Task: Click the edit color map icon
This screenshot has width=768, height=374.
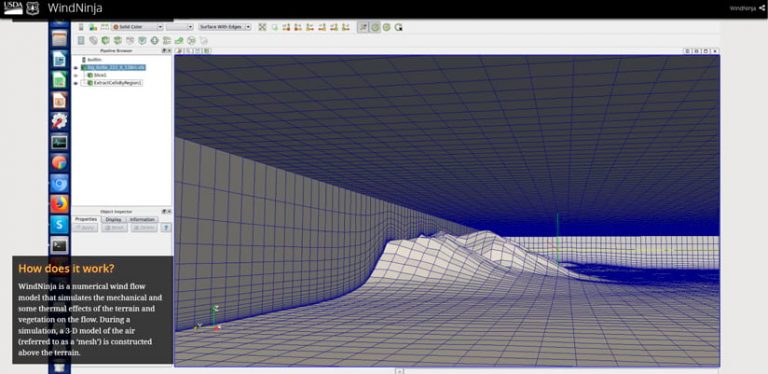Action: [92, 27]
